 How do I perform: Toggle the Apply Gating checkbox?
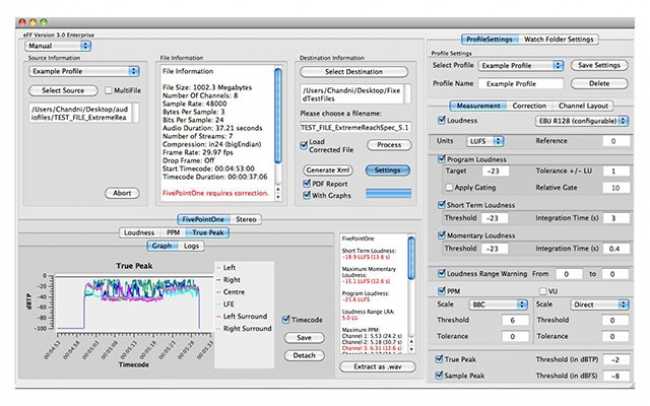449,187
